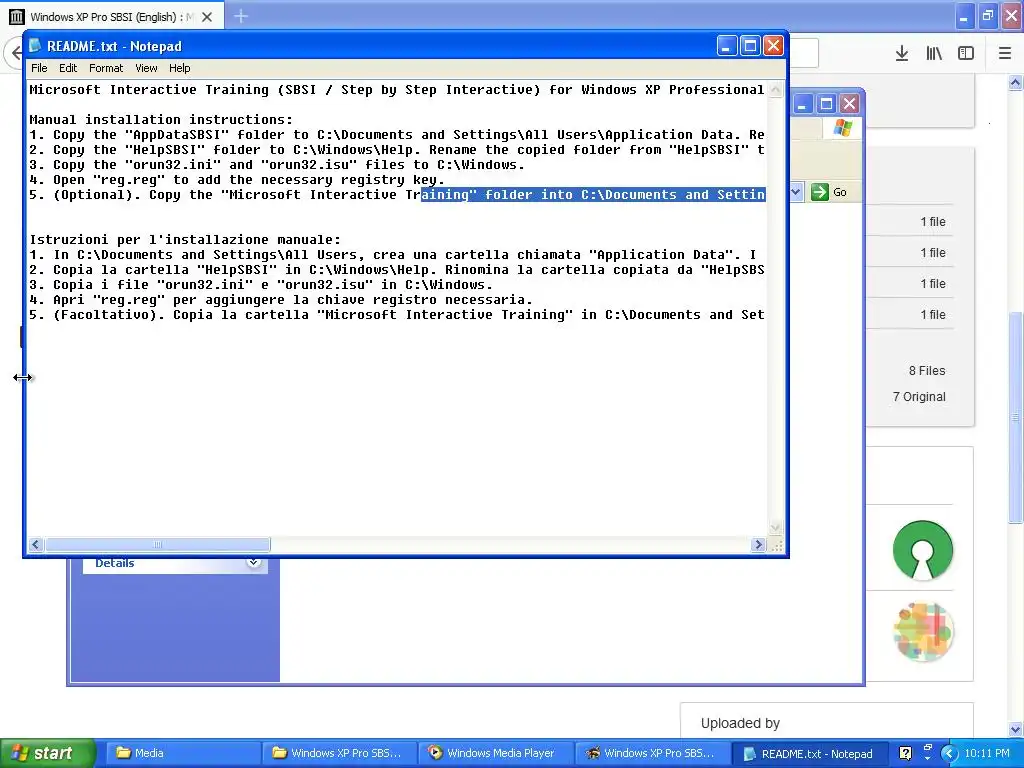
Task: Click the green open-access keyhole logo
Action: pos(923,550)
